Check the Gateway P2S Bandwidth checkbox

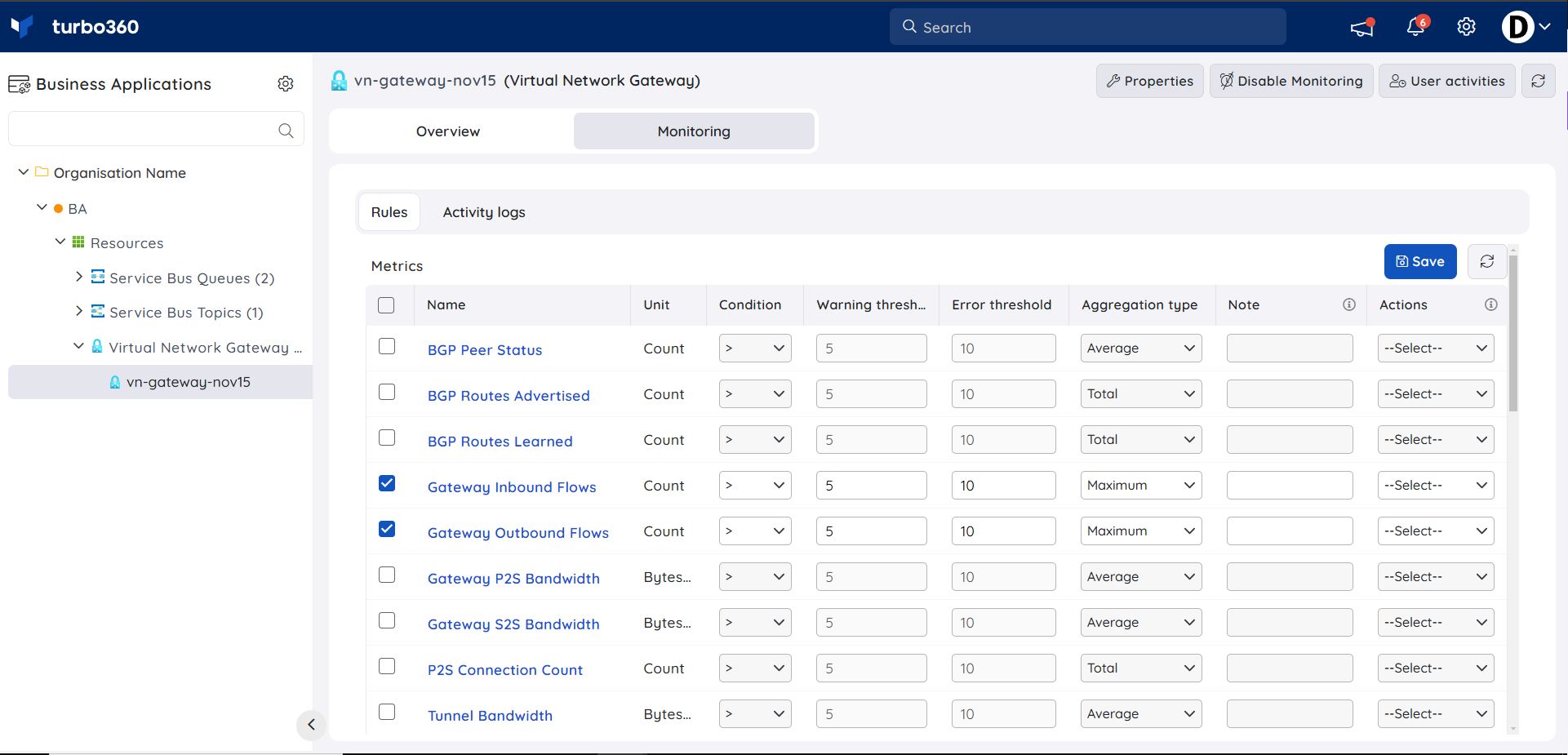pos(387,575)
